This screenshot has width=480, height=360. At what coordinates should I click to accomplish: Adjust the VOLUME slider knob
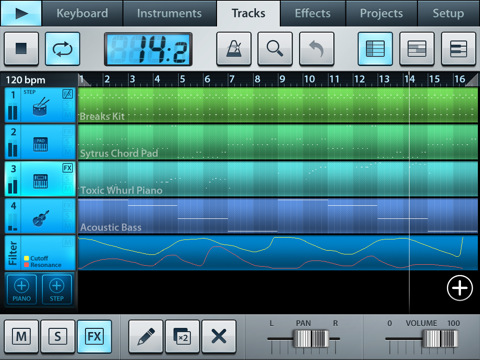point(440,339)
